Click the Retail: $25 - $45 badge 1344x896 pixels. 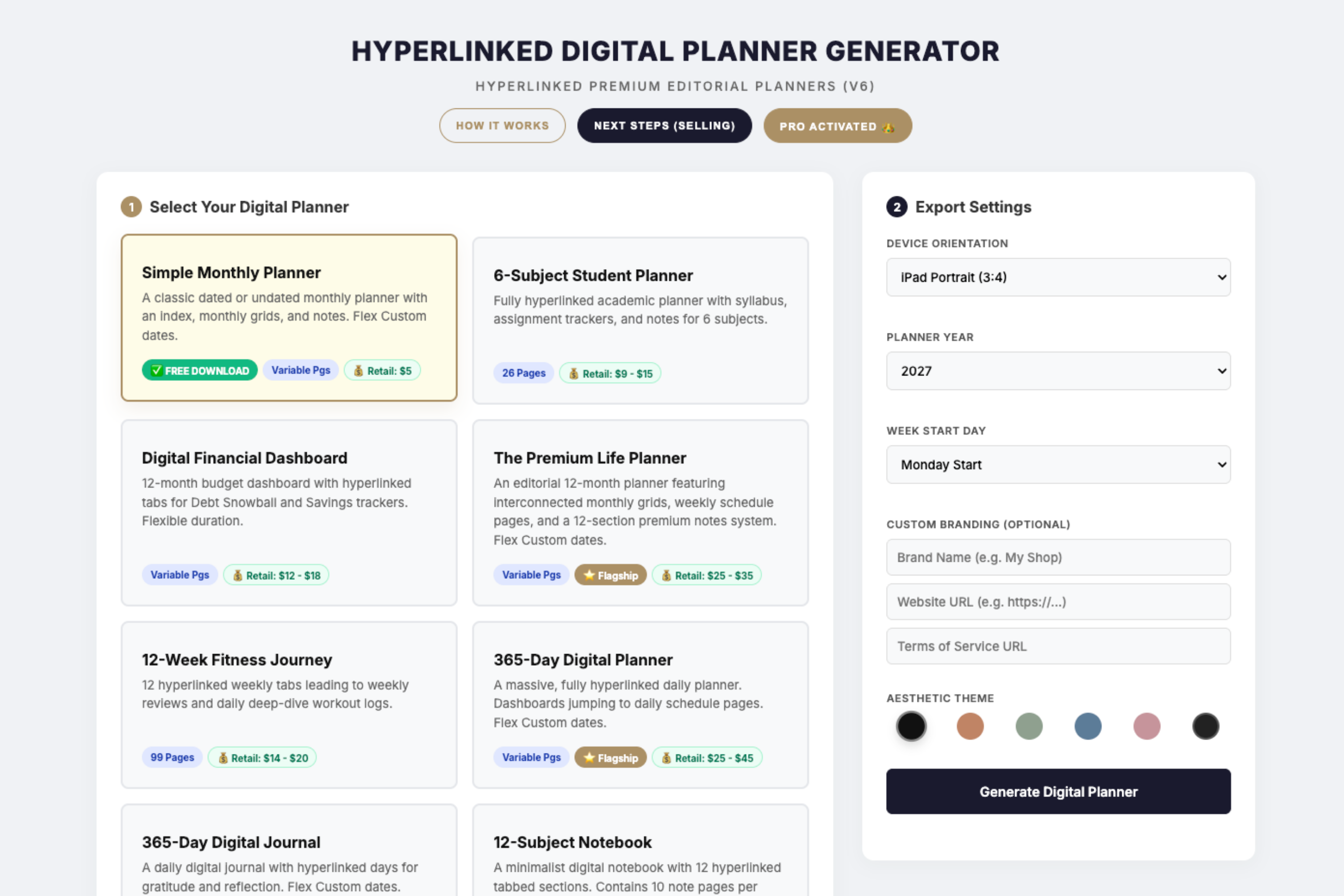pyautogui.click(x=707, y=757)
